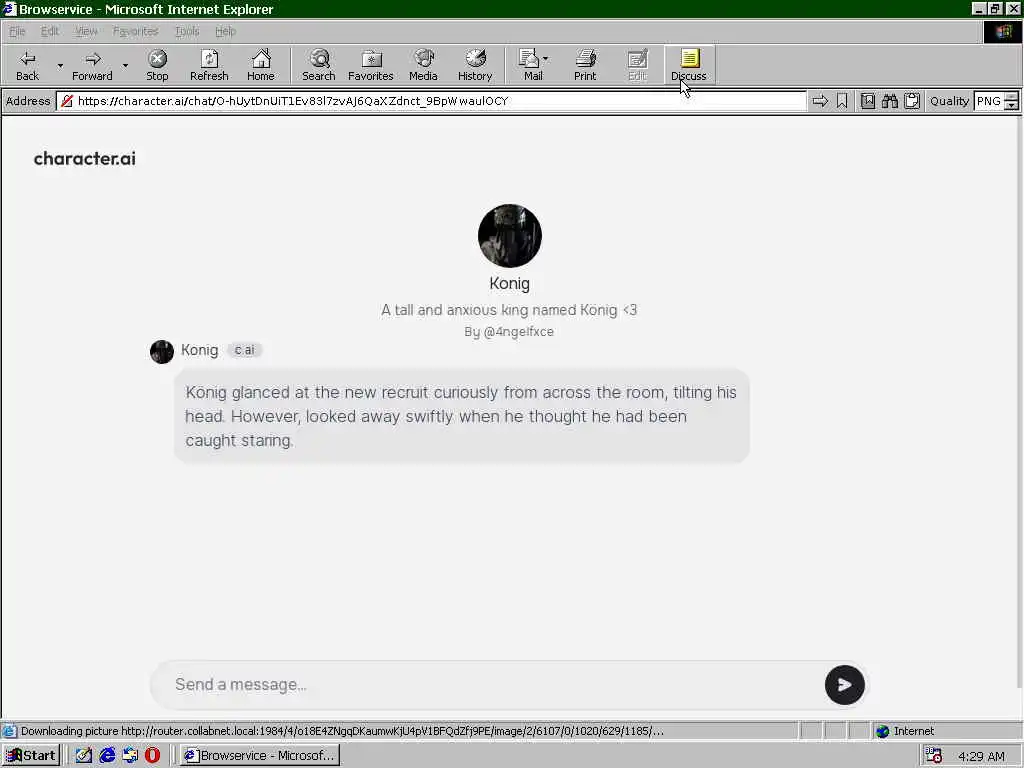Image resolution: width=1024 pixels, height=768 pixels.
Task: Open the Media pane
Action: tap(423, 65)
